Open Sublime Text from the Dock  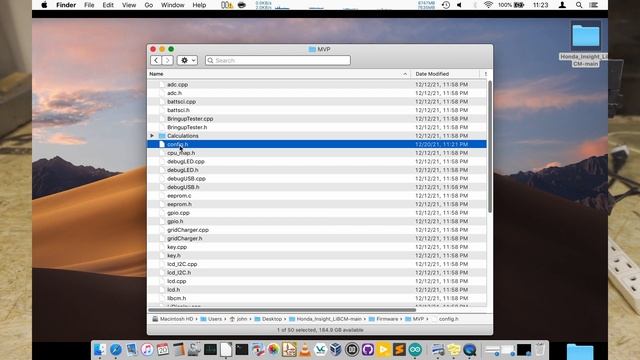point(399,349)
